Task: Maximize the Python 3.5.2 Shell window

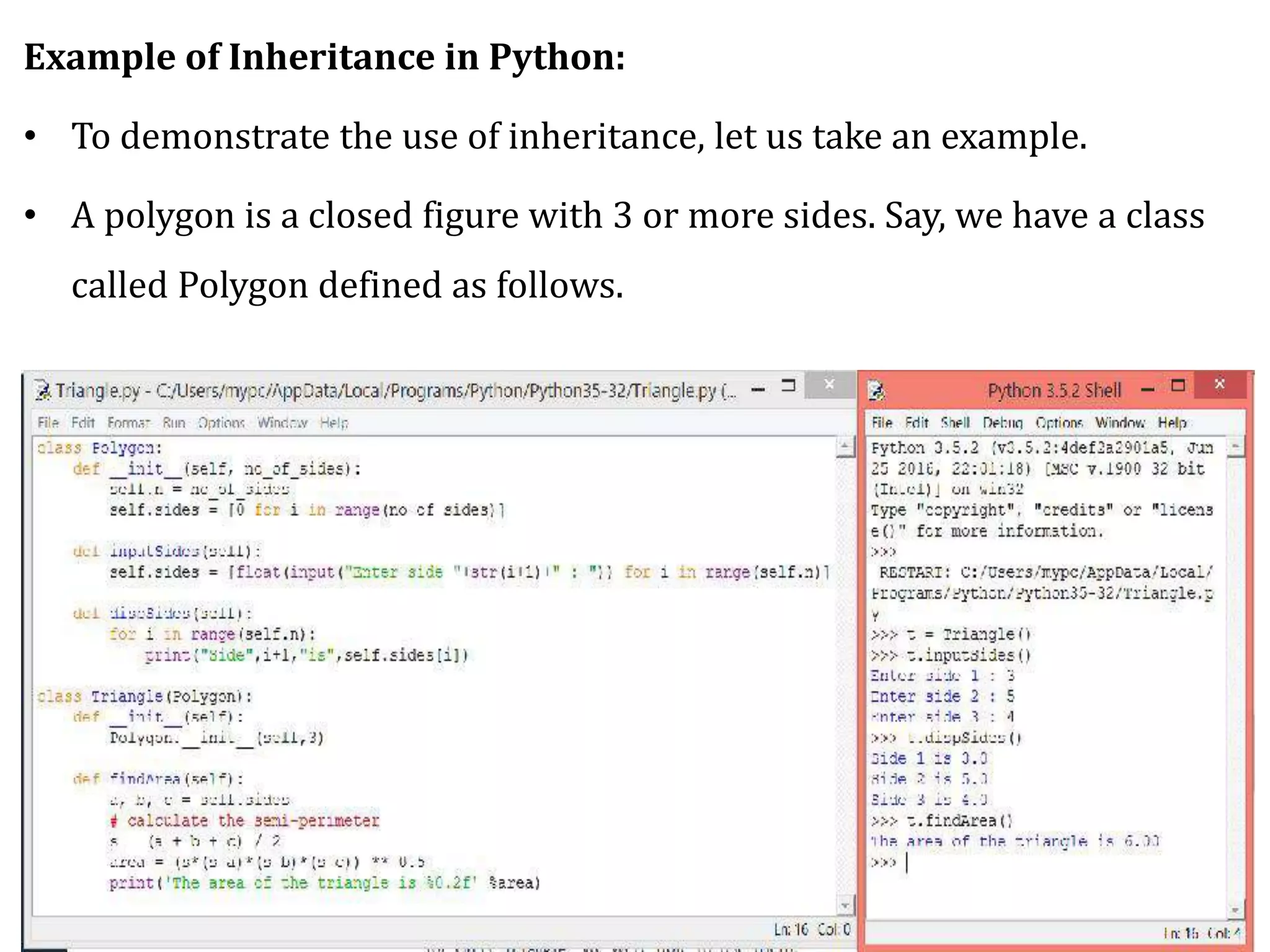Action: click(1178, 386)
